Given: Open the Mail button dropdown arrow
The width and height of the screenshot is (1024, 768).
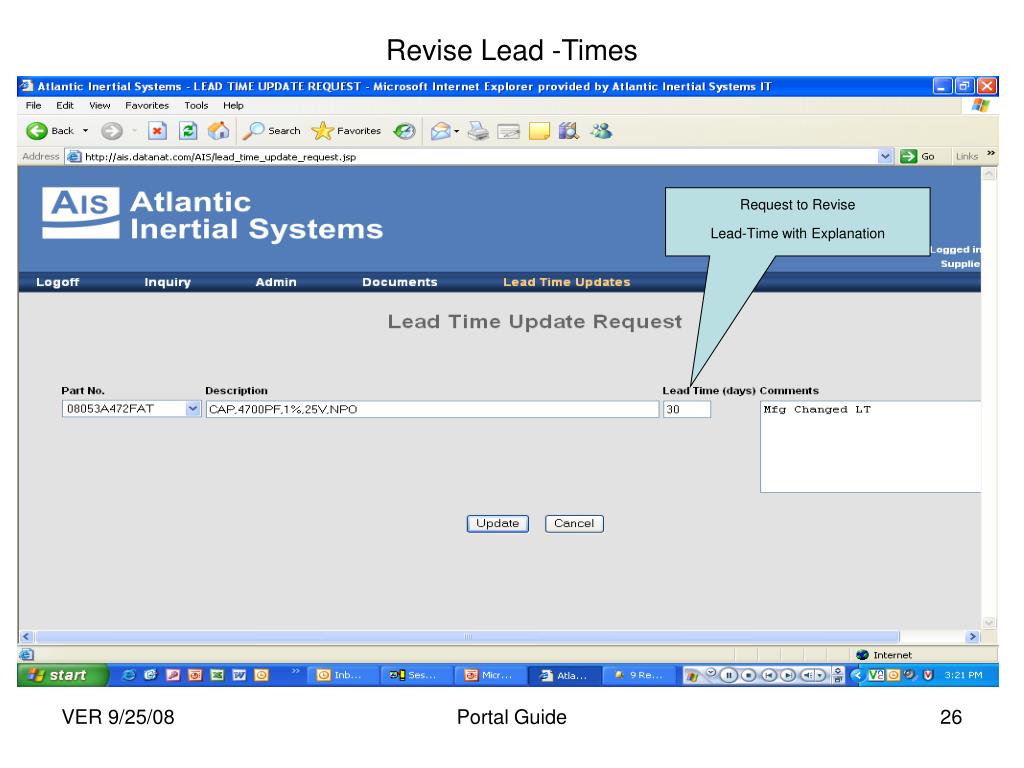Looking at the screenshot, I should click(456, 131).
